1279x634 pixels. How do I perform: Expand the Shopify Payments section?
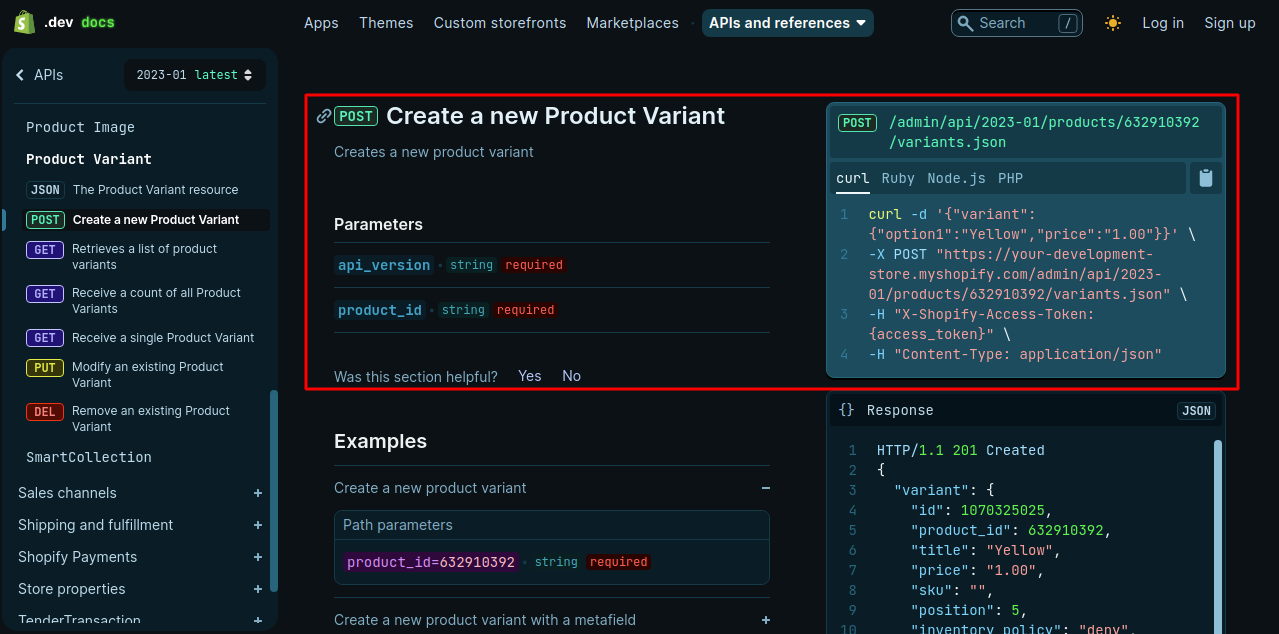coord(258,557)
